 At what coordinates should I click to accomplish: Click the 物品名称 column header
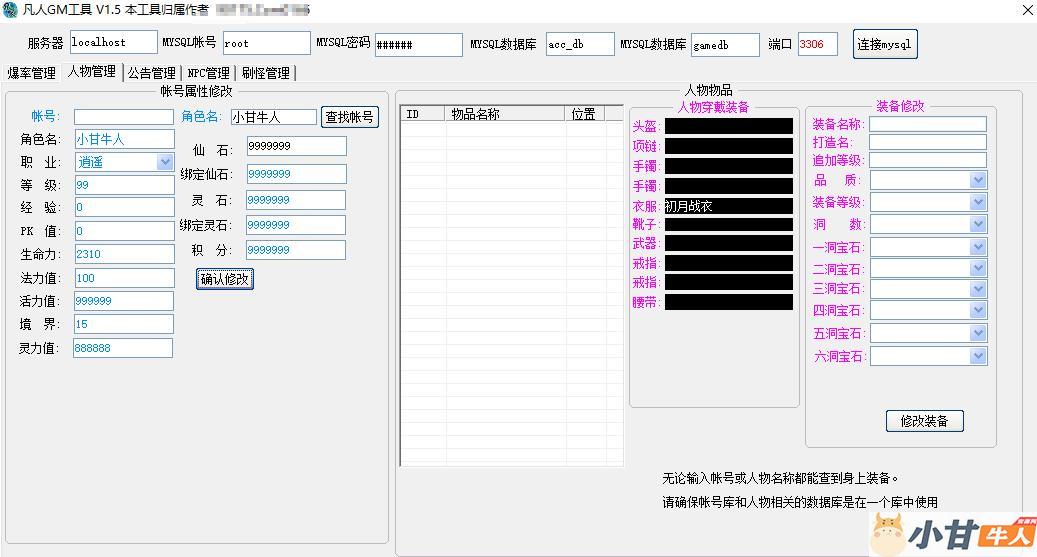pyautogui.click(x=505, y=114)
